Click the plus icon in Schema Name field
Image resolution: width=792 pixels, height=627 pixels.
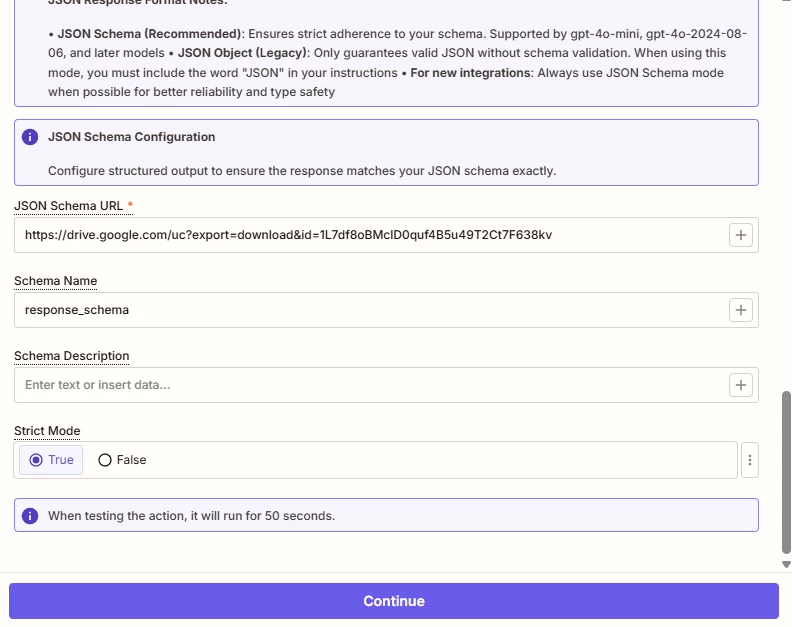740,310
